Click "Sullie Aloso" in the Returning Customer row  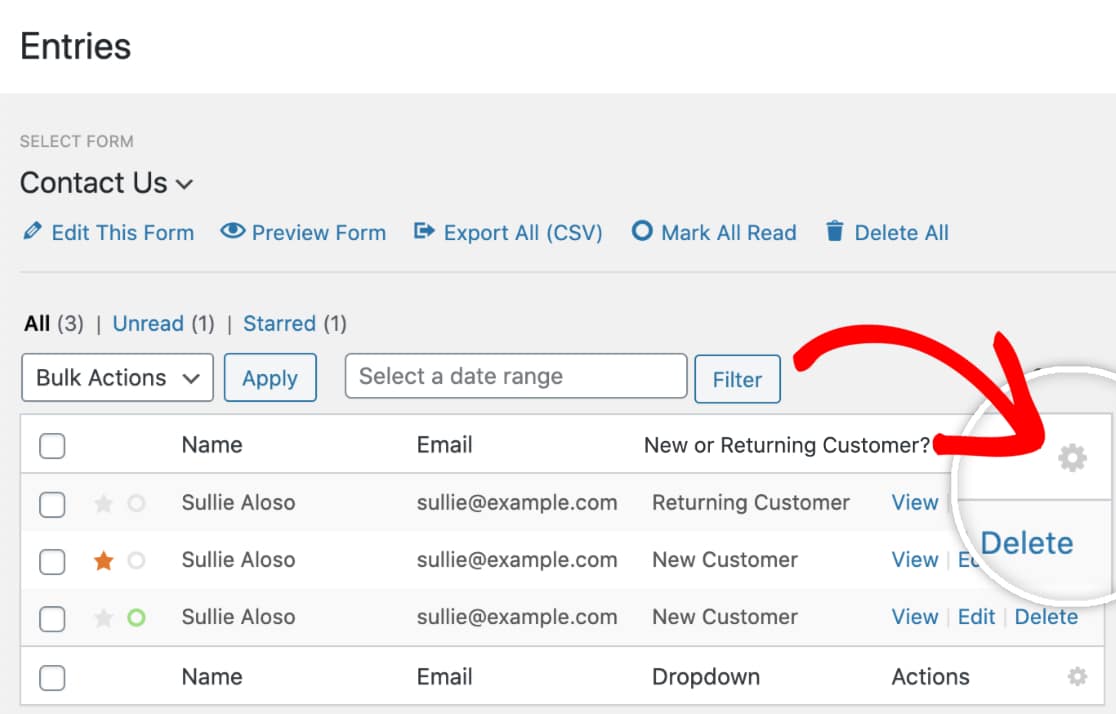pyautogui.click(x=238, y=503)
